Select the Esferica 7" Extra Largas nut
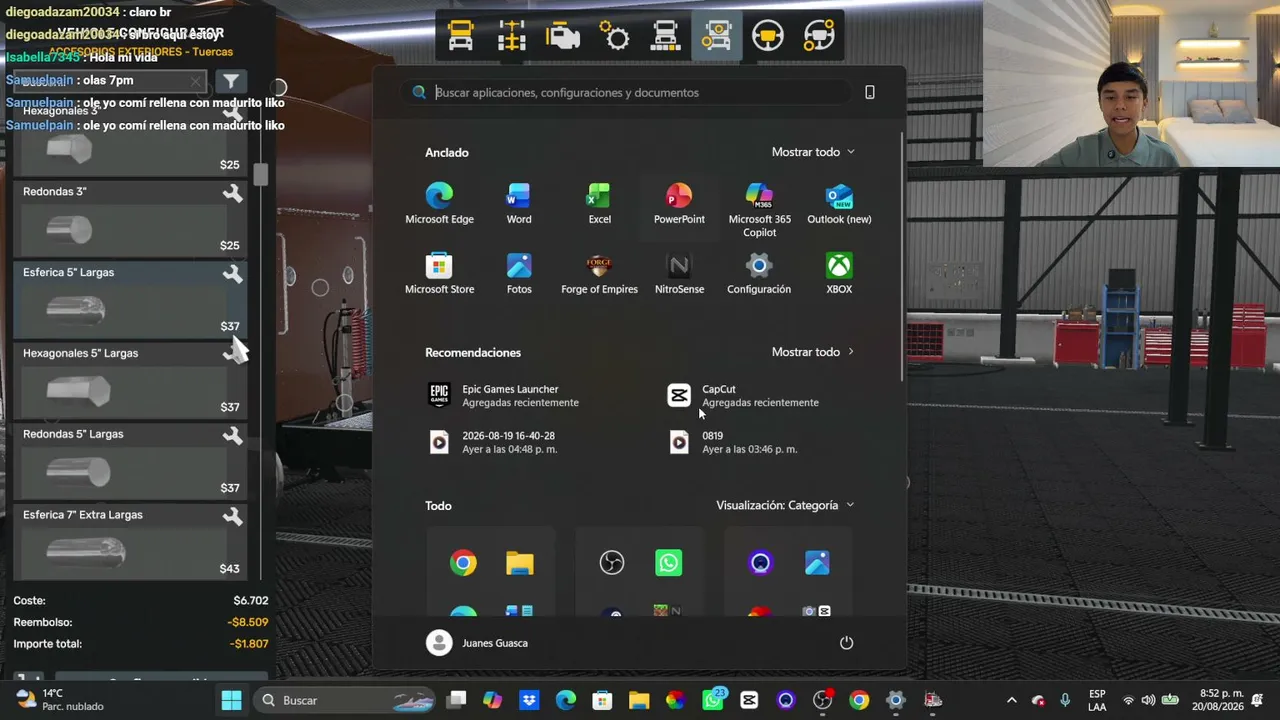This screenshot has height=720, width=1280. [130, 541]
